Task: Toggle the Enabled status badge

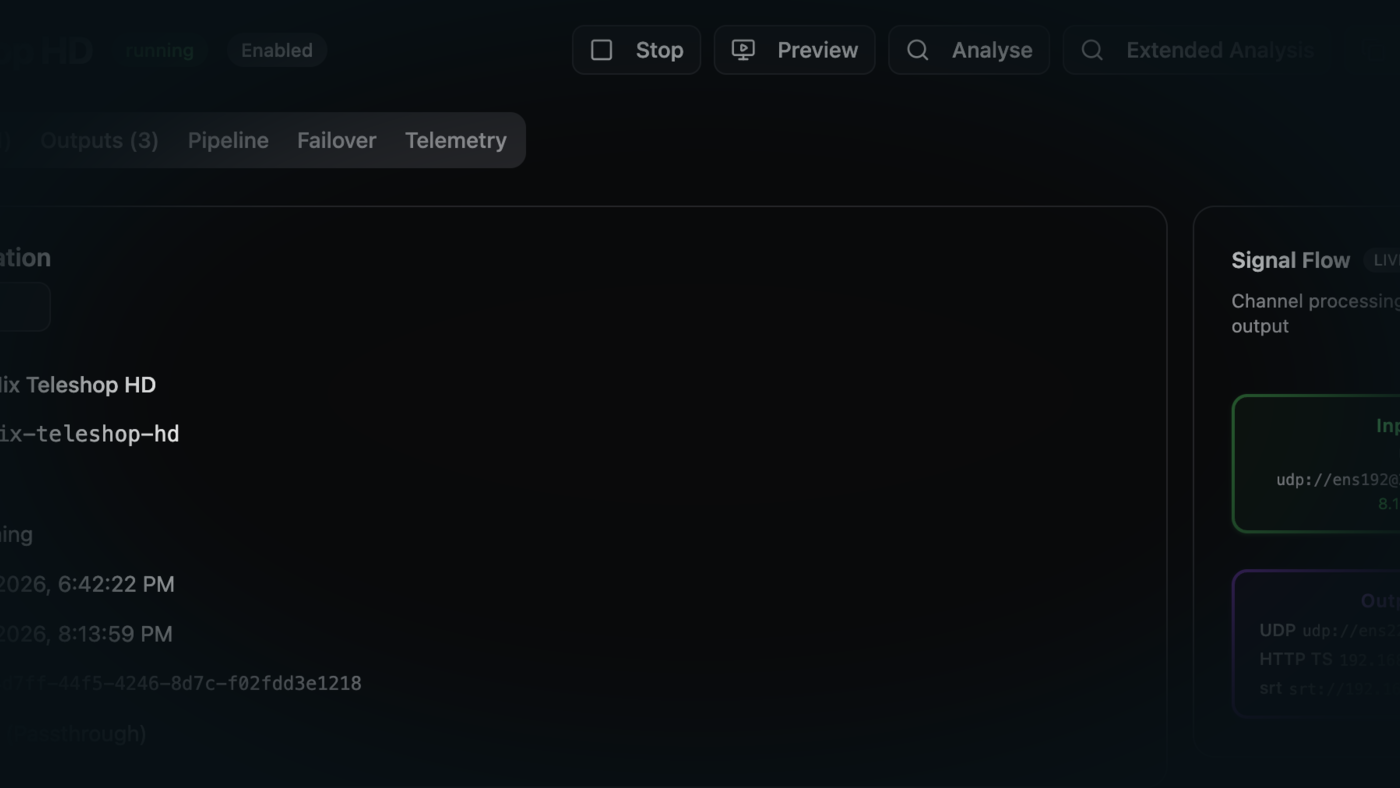Action: point(277,50)
